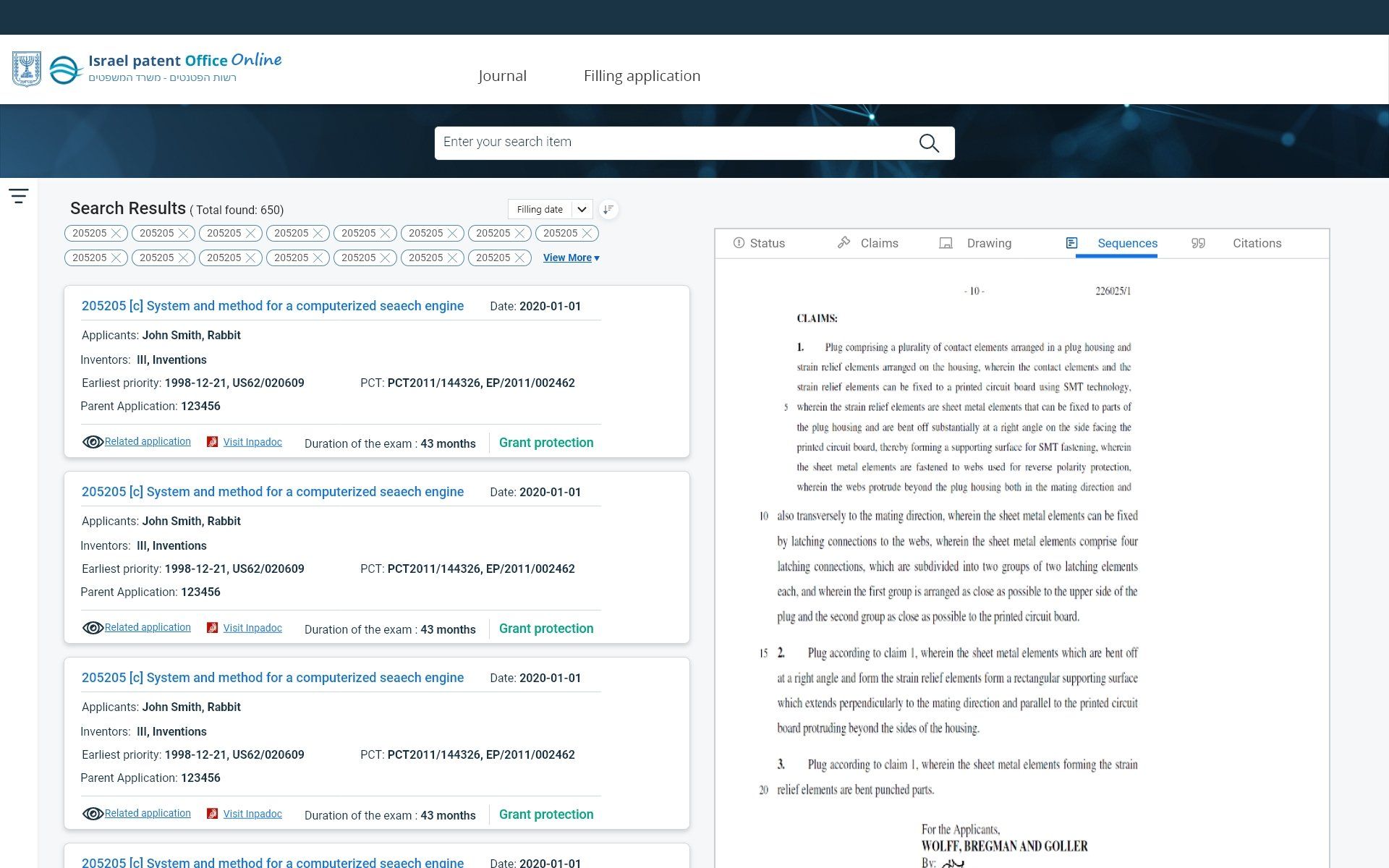Toggle the sort order icon

coord(608,210)
